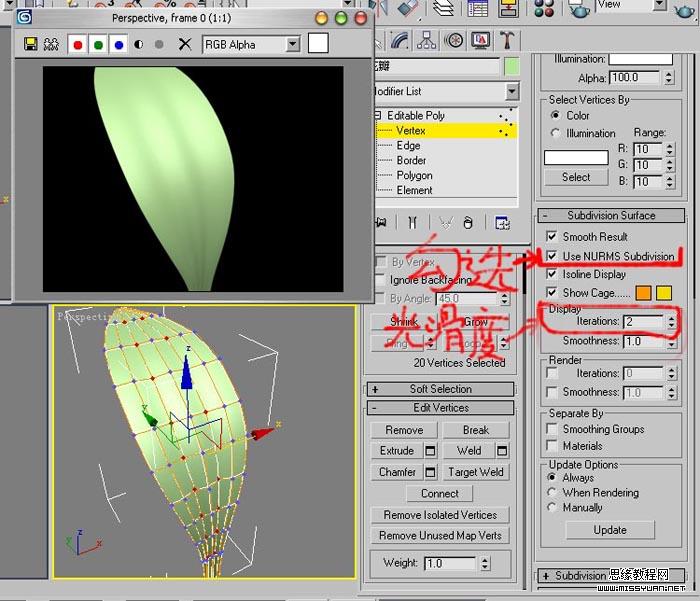Open the View render type dropdown
Image resolution: width=700 pixels, height=601 pixels.
659,5
